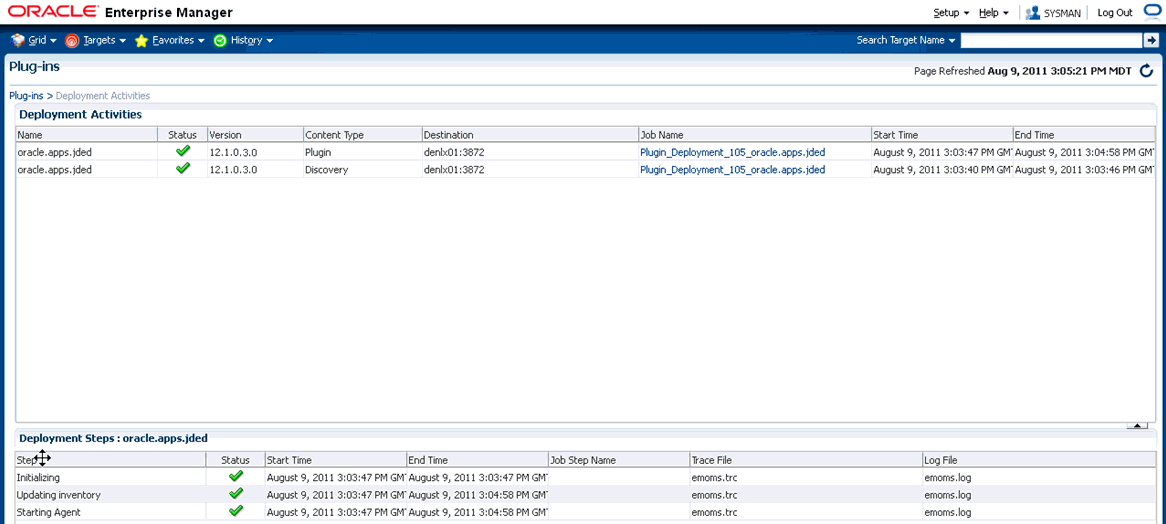Collapse the Deployment Steps pane with the splitter arrow
The height and width of the screenshot is (524, 1166).
point(1137,425)
